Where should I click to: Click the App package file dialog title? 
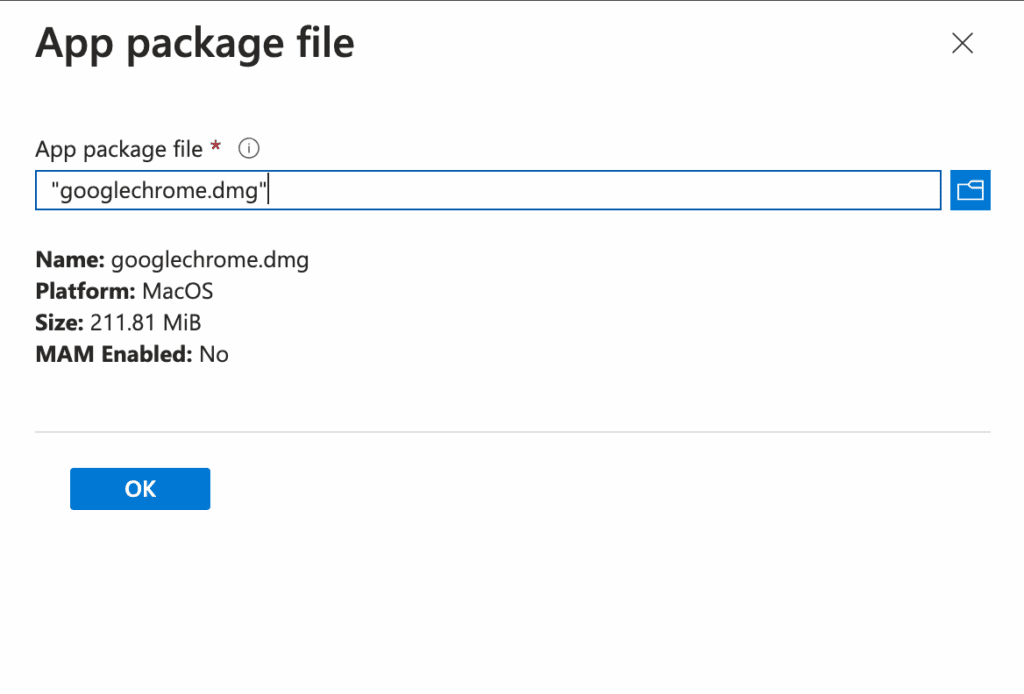click(x=195, y=42)
